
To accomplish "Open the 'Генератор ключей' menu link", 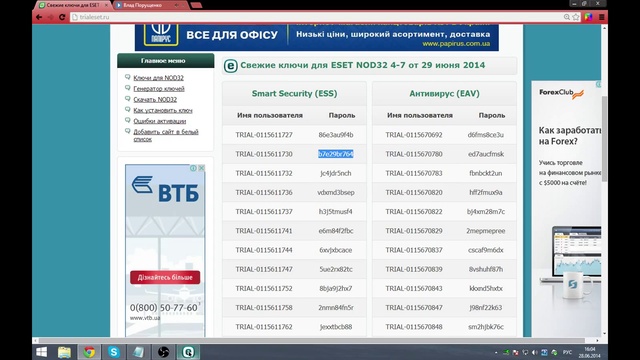I will click(x=159, y=89).
